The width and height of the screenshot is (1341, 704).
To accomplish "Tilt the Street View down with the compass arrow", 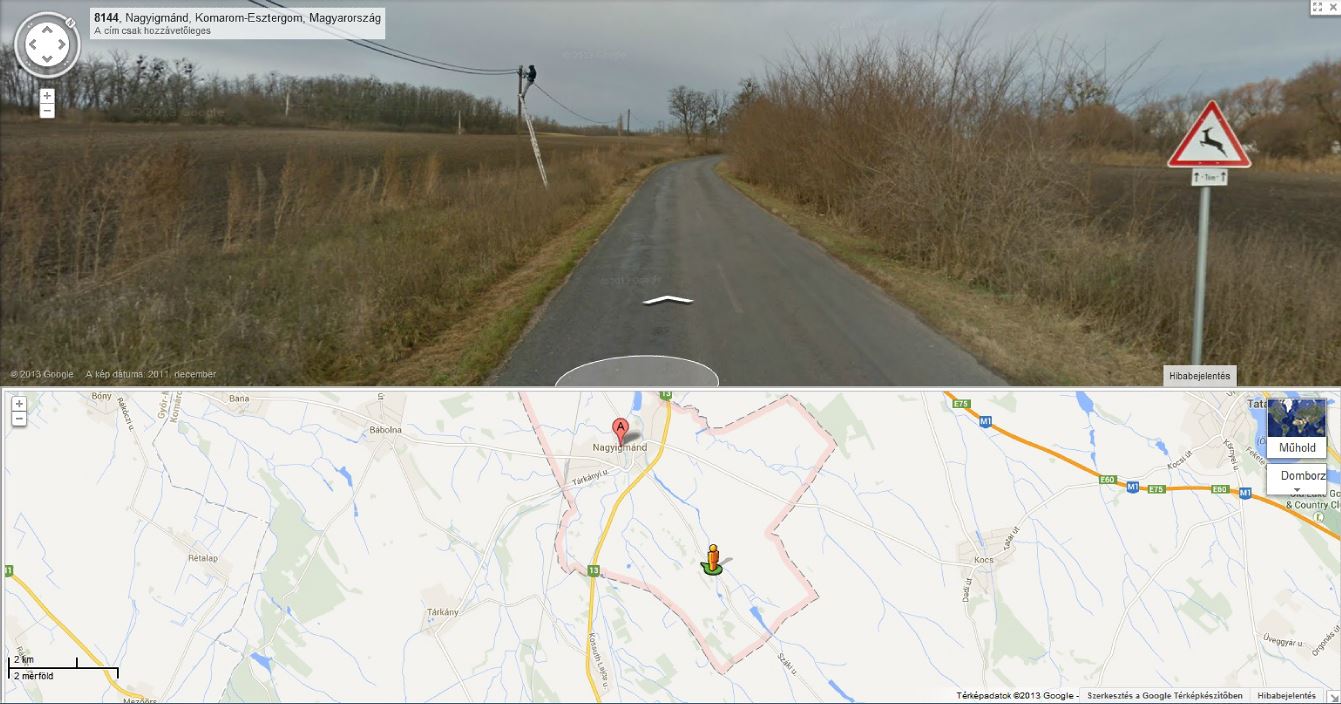I will [x=47, y=60].
